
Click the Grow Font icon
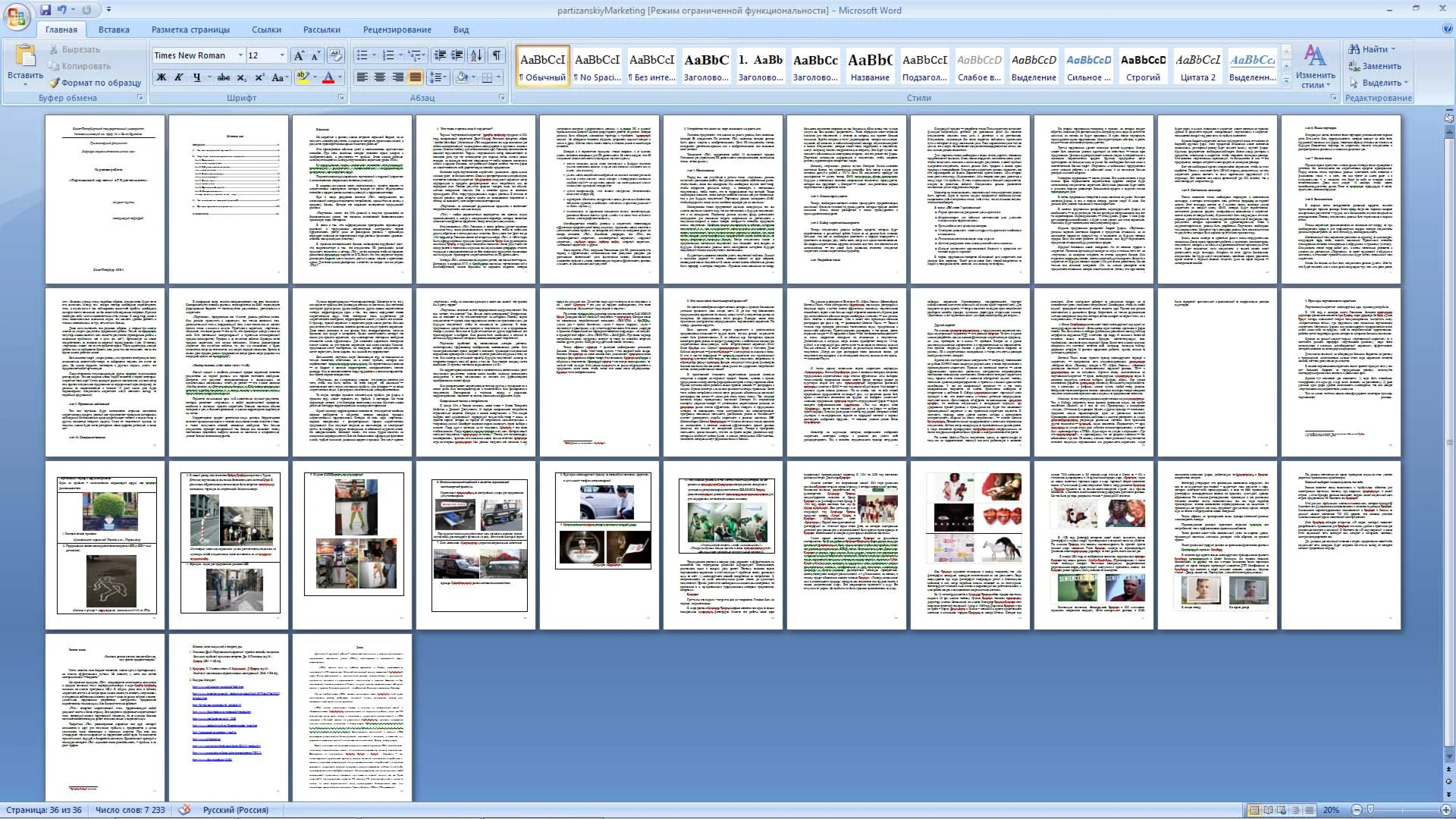click(299, 55)
